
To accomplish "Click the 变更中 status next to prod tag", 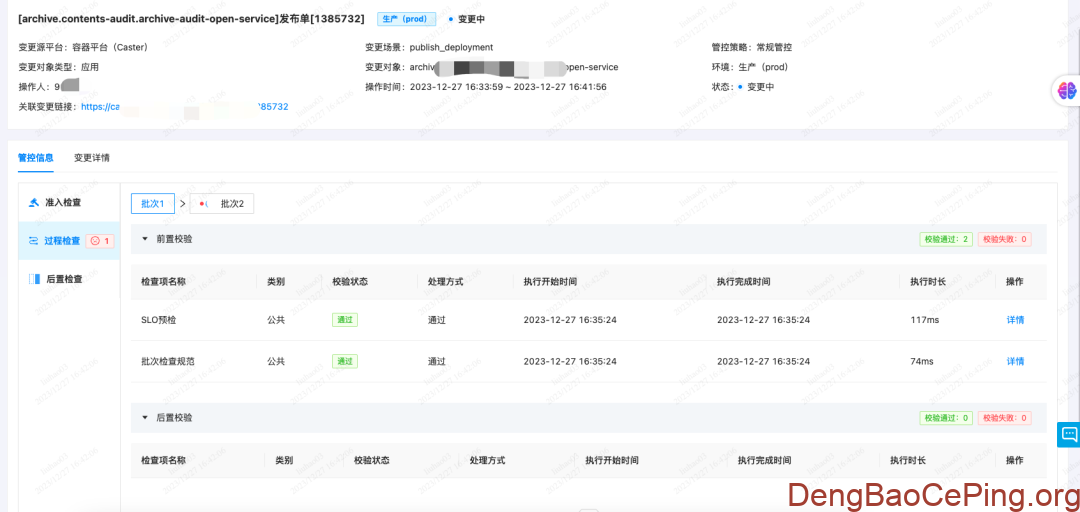I will (466, 19).
